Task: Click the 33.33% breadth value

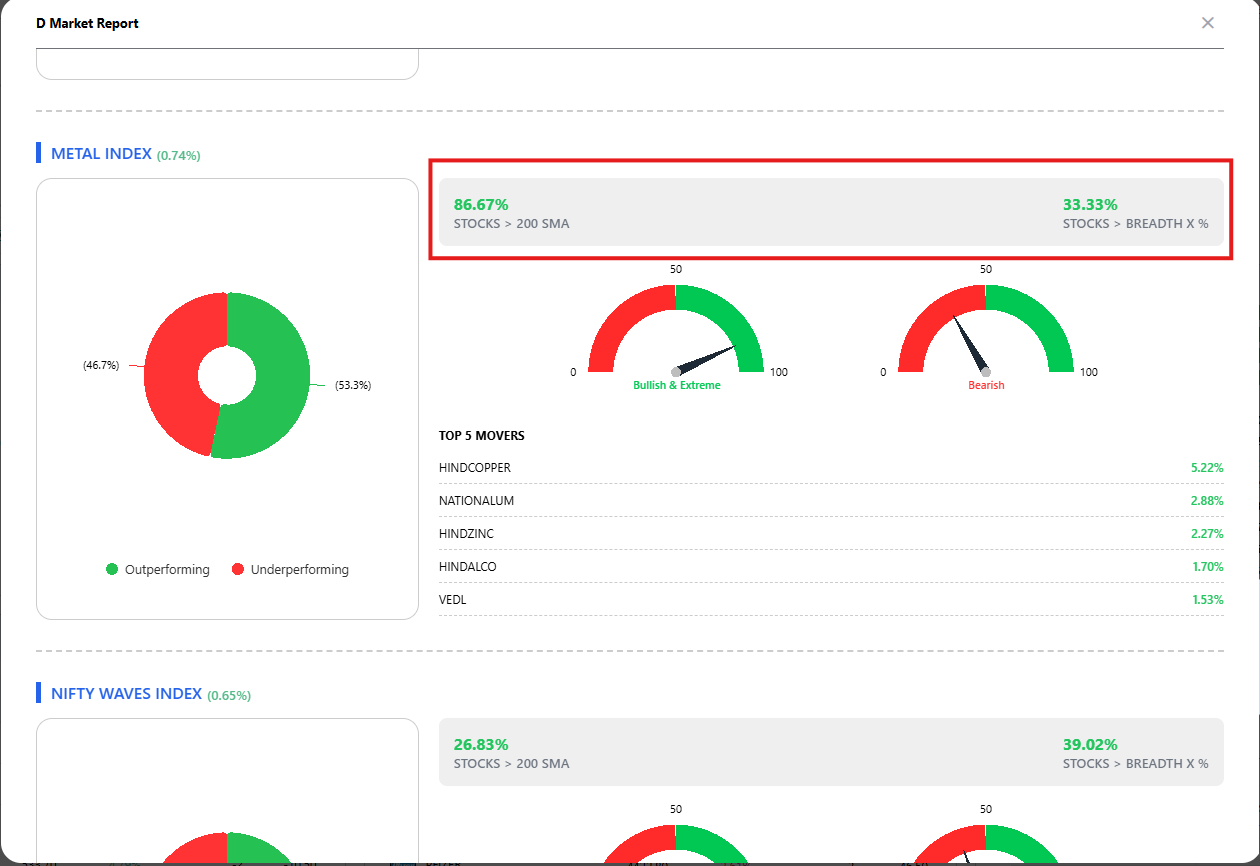Action: (x=1090, y=205)
